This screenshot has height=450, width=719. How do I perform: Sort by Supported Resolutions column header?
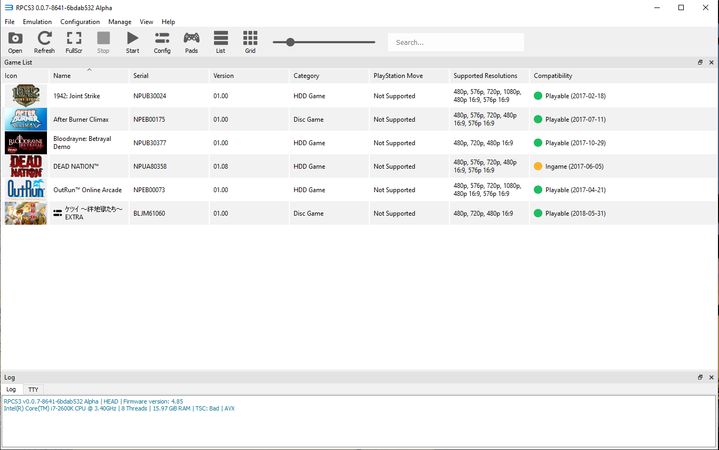(x=489, y=76)
